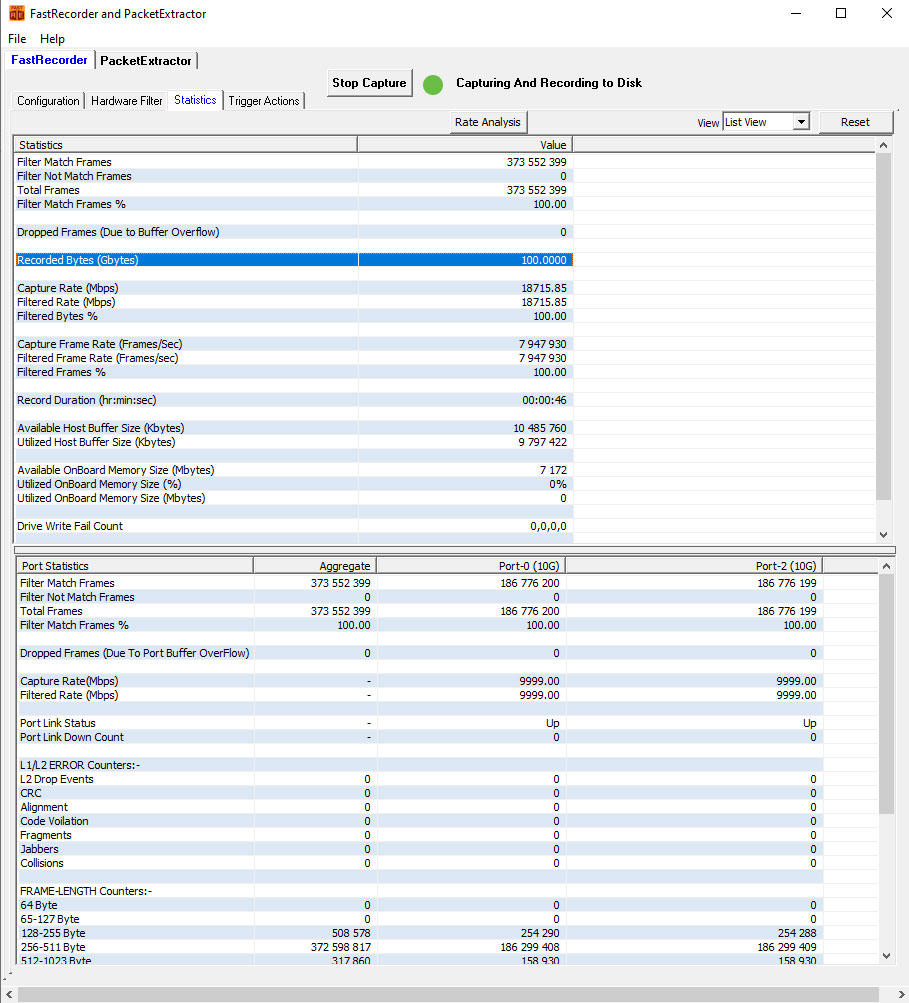Switch to the FastRecorder tab
The width and height of the screenshot is (909, 1003).
pos(49,60)
